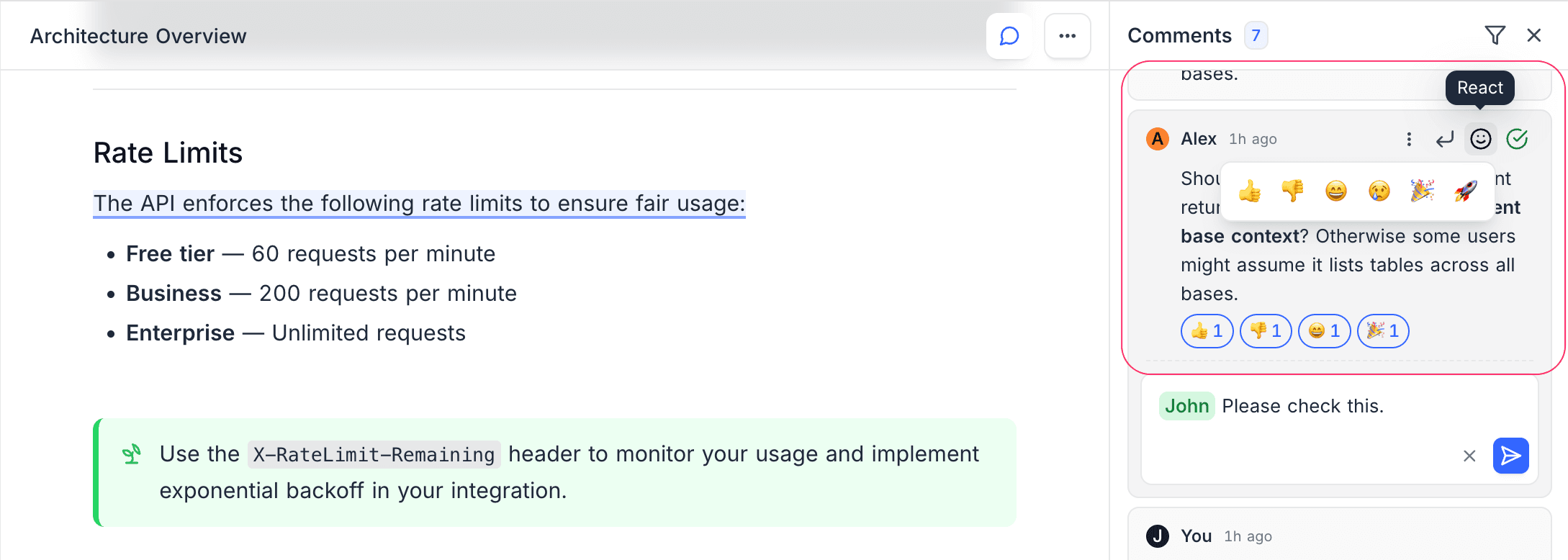Cancel the reply with the small X
The height and width of the screenshot is (560, 1568).
(x=1469, y=456)
